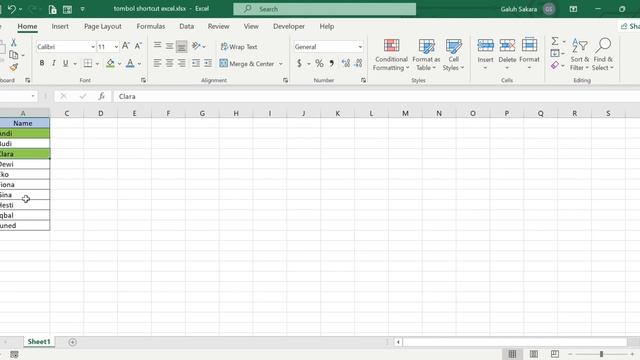Increase font size with large A
Image resolution: width=640 pixels, height=360 pixels.
[126, 46]
